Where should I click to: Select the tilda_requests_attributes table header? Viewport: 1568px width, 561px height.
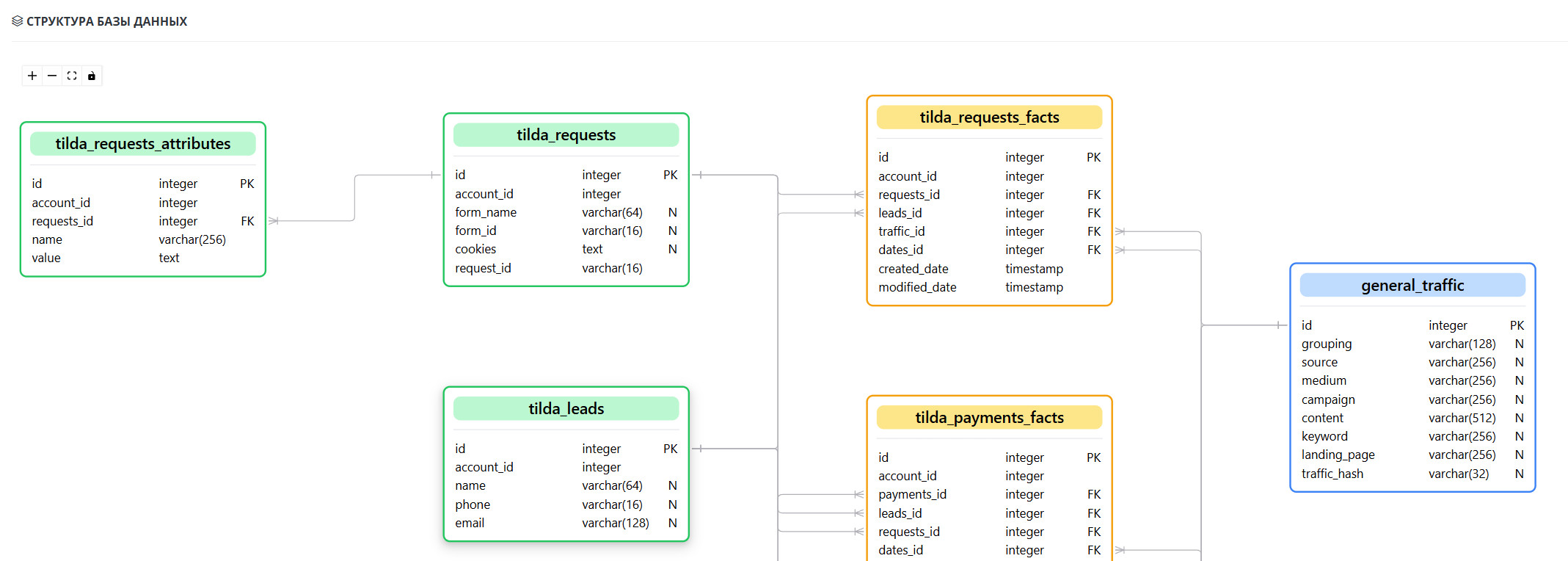[143, 144]
